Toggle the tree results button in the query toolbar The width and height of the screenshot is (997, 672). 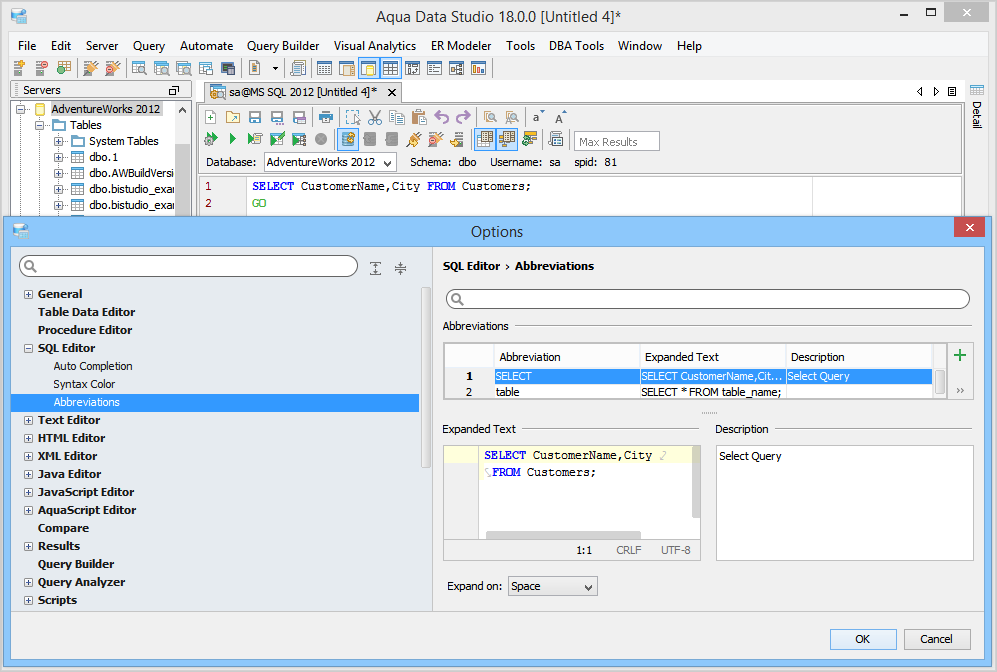click(x=507, y=139)
